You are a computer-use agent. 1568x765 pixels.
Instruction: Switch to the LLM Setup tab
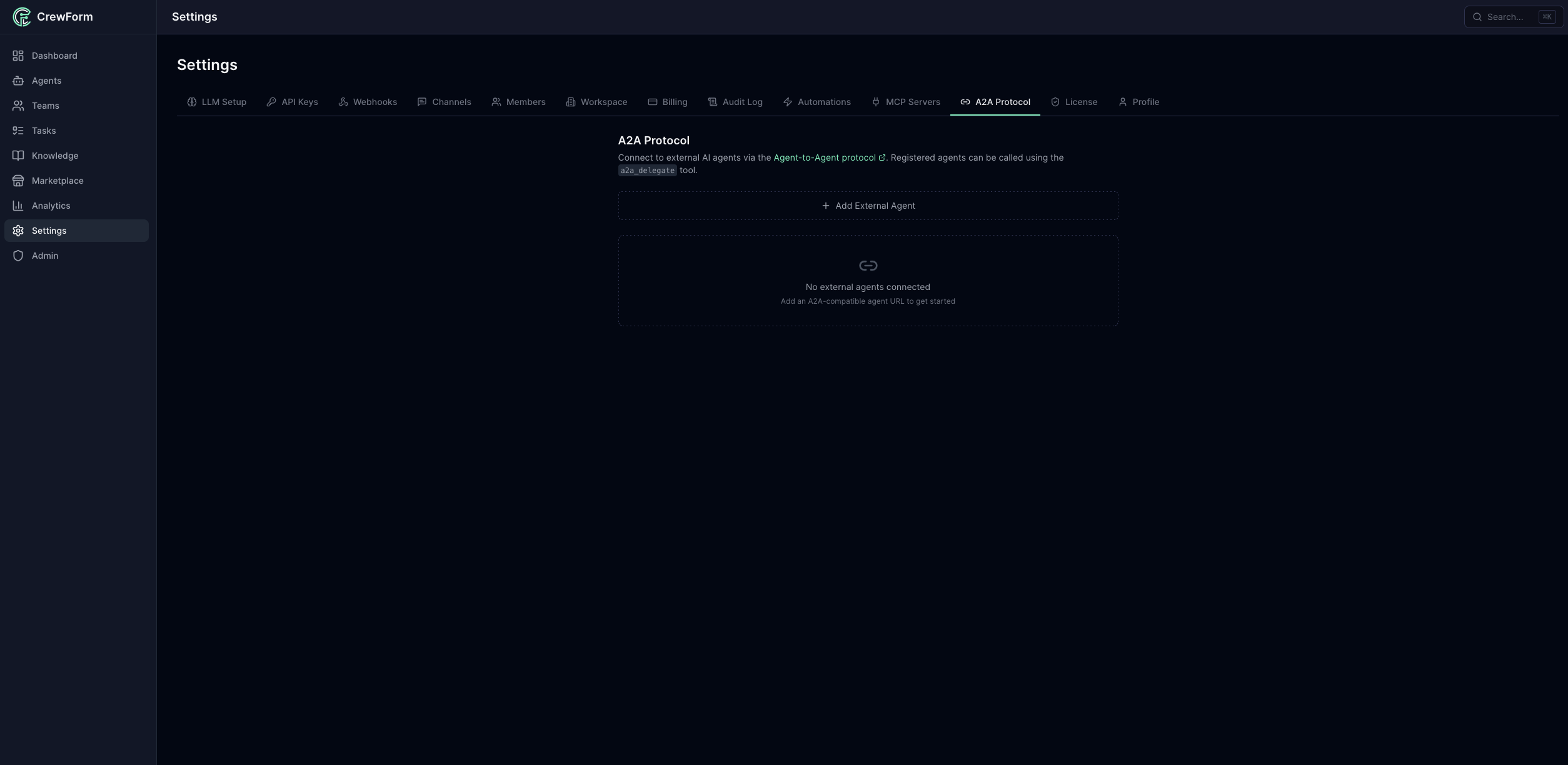pyautogui.click(x=216, y=102)
